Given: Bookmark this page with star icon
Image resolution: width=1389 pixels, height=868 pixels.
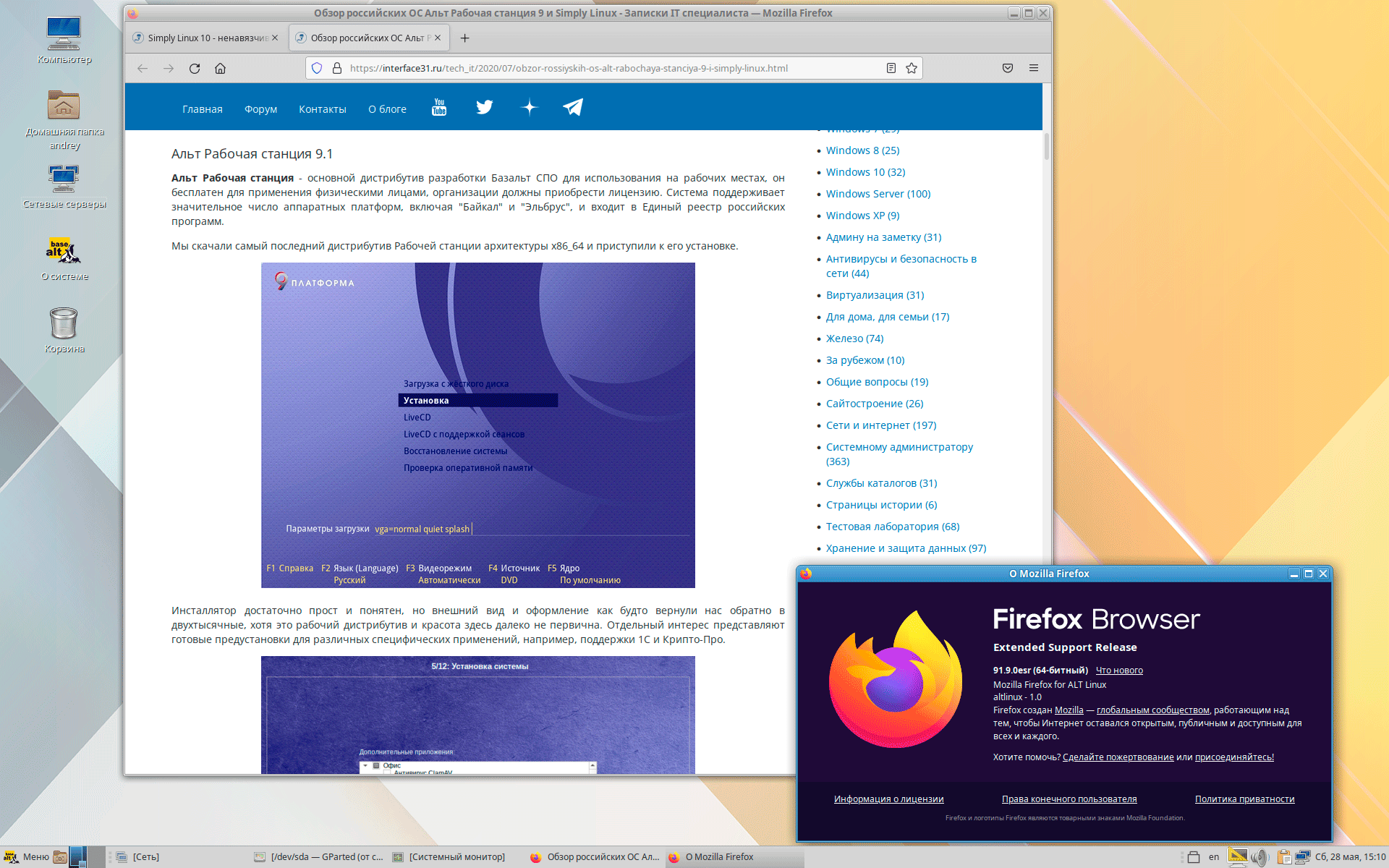Looking at the screenshot, I should [x=912, y=69].
